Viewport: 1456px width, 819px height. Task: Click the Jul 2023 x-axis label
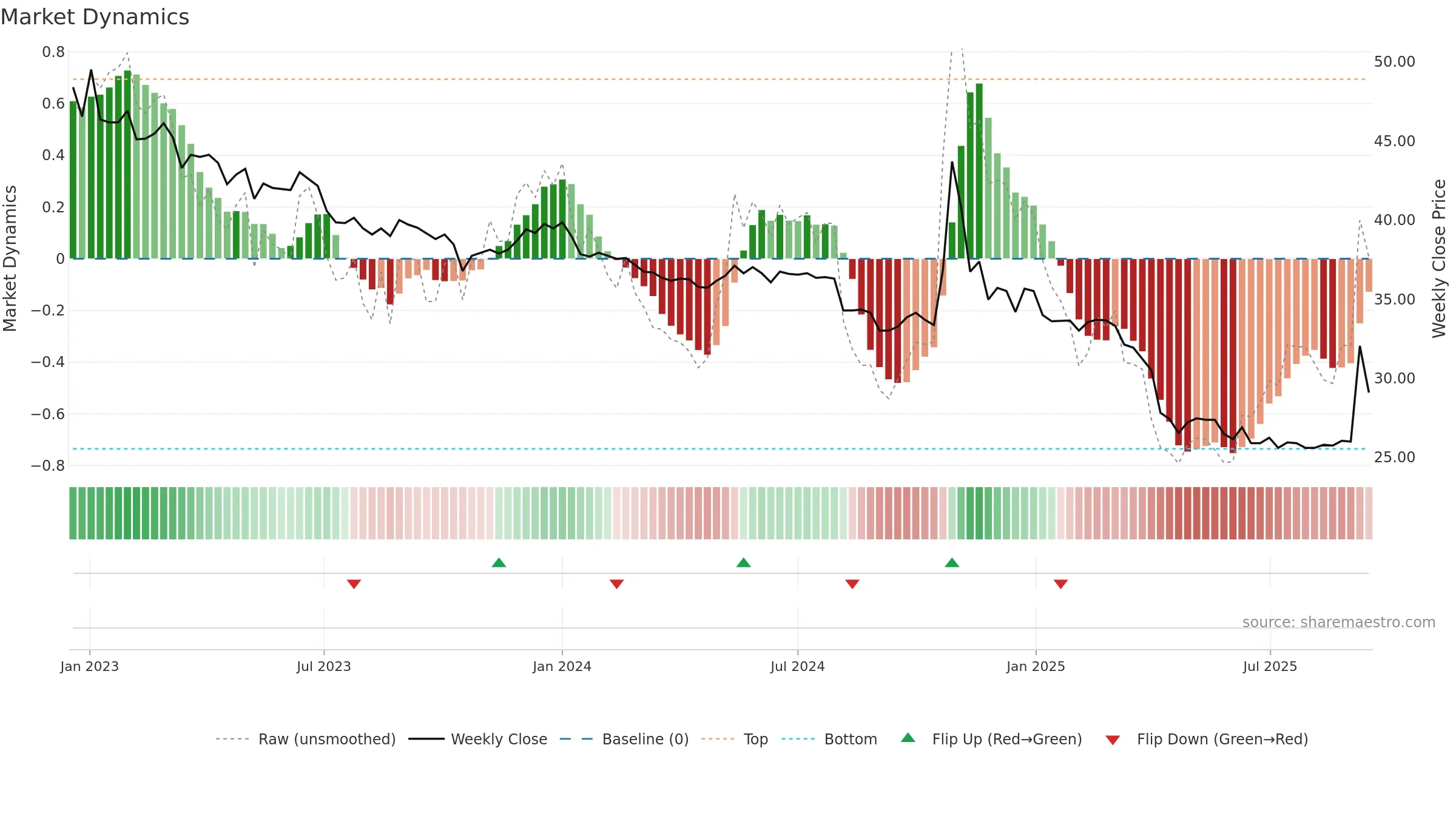click(x=324, y=666)
